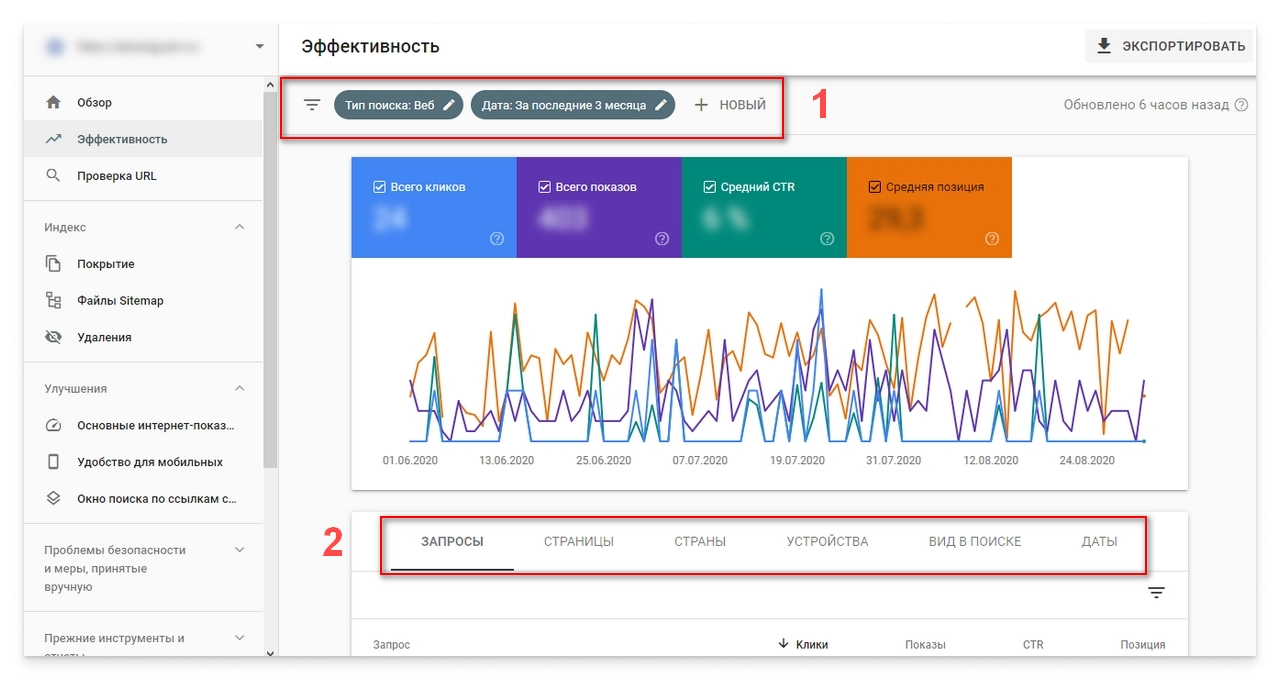Click help icon beside 'Обновлено 6 часов назад'
1280x680 pixels.
[x=1242, y=105]
